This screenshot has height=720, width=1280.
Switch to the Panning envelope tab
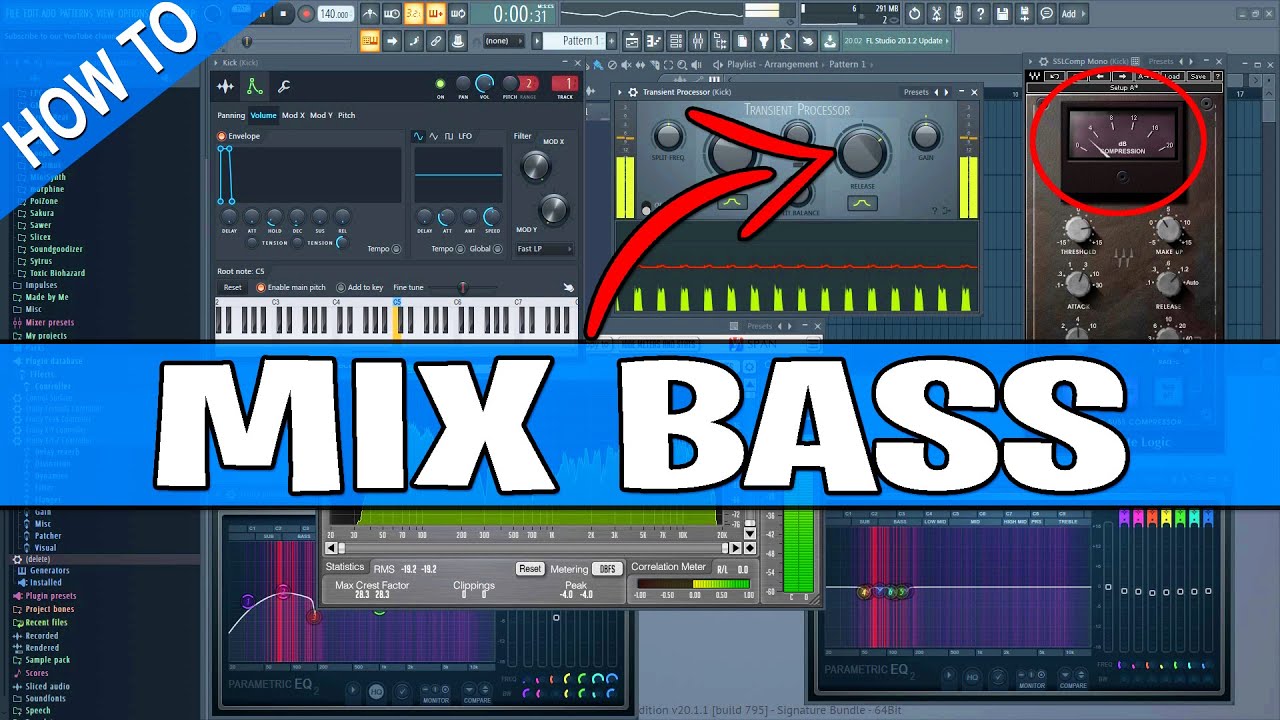point(231,115)
